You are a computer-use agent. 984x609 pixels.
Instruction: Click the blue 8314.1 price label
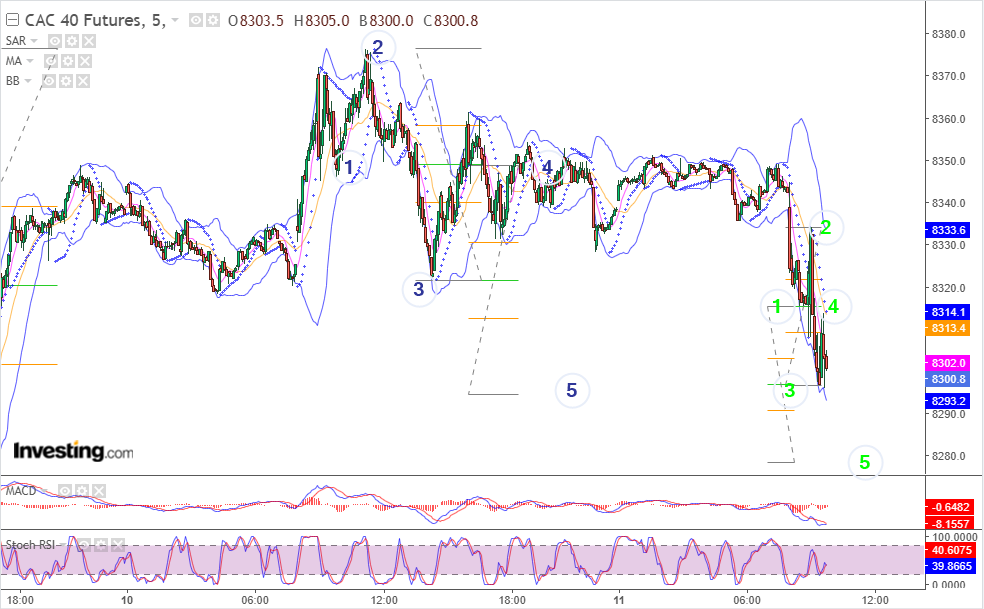[x=948, y=312]
